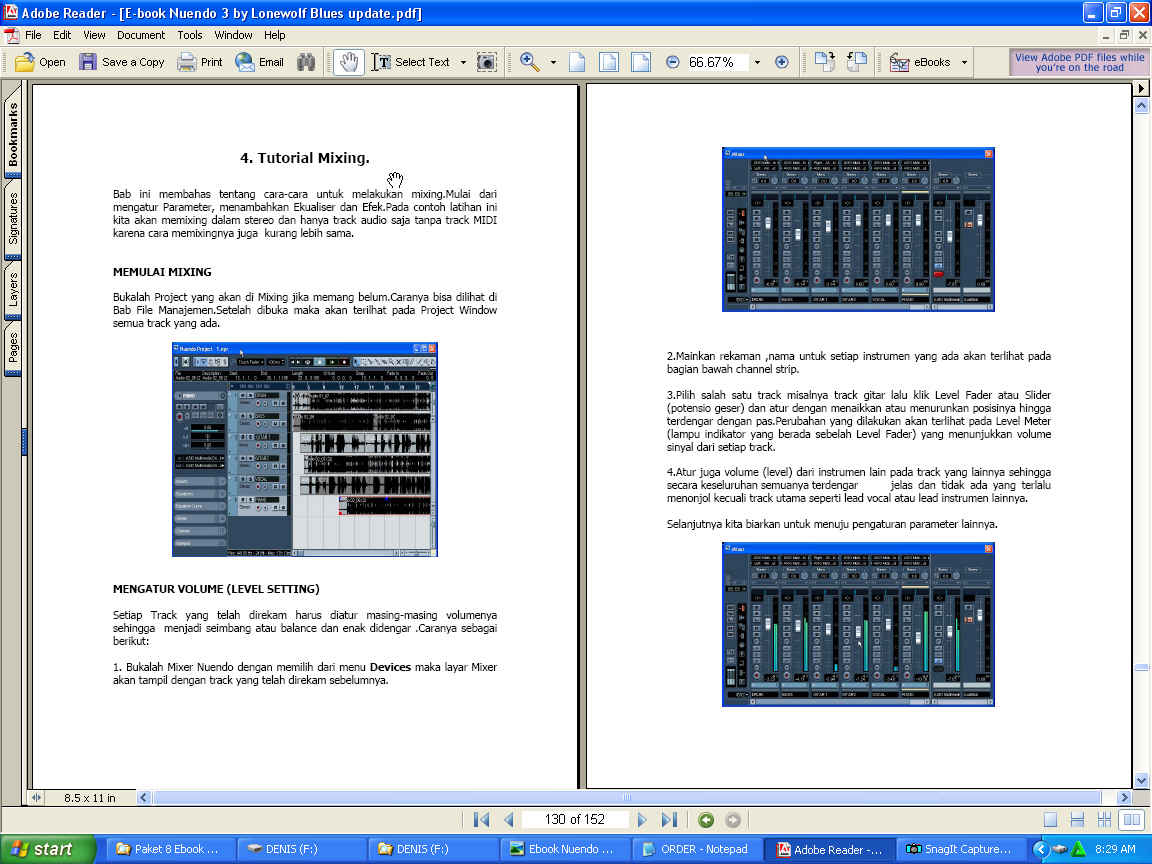Click the Email toolbar button
The width and height of the screenshot is (1152, 864).
[x=259, y=62]
